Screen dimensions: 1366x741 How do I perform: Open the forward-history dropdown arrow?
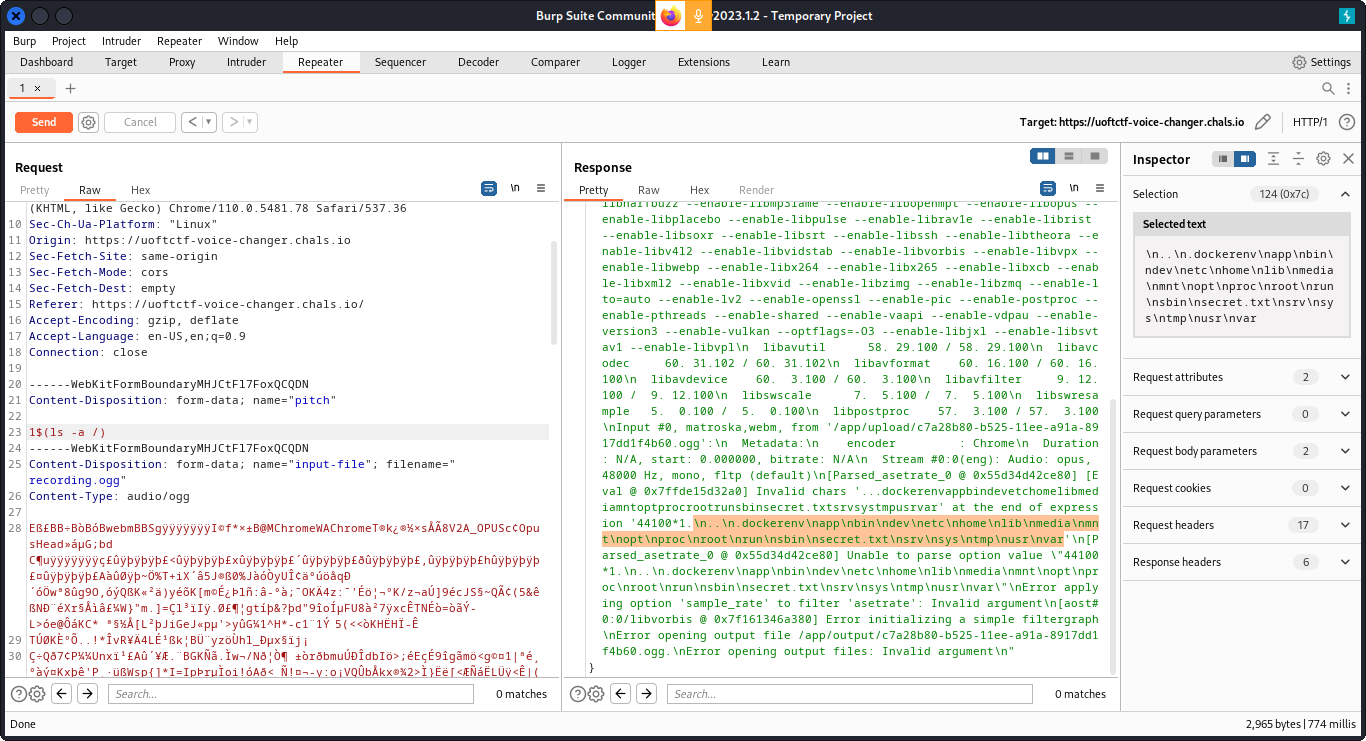pyautogui.click(x=250, y=122)
